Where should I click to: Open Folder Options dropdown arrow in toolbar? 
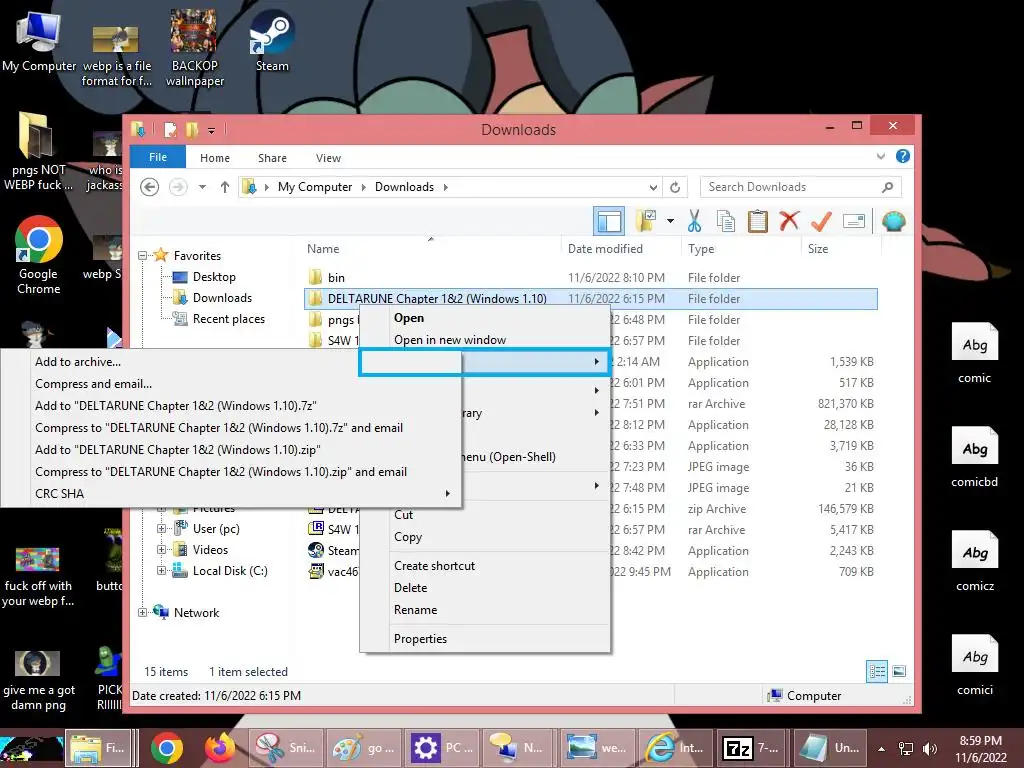(670, 221)
